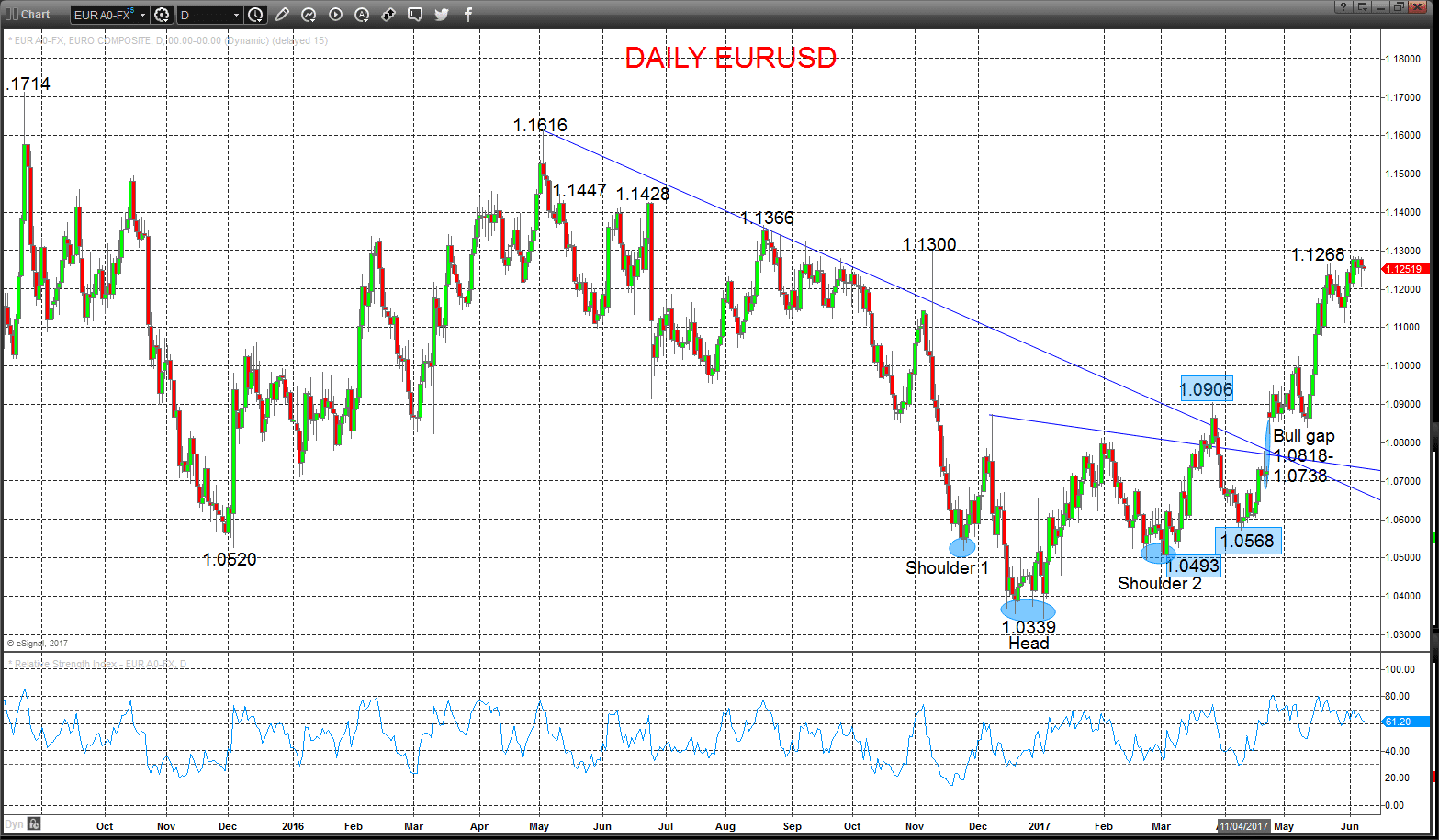
Task: Expand the EUR A0-FX symbol dropdown
Action: 143,16
